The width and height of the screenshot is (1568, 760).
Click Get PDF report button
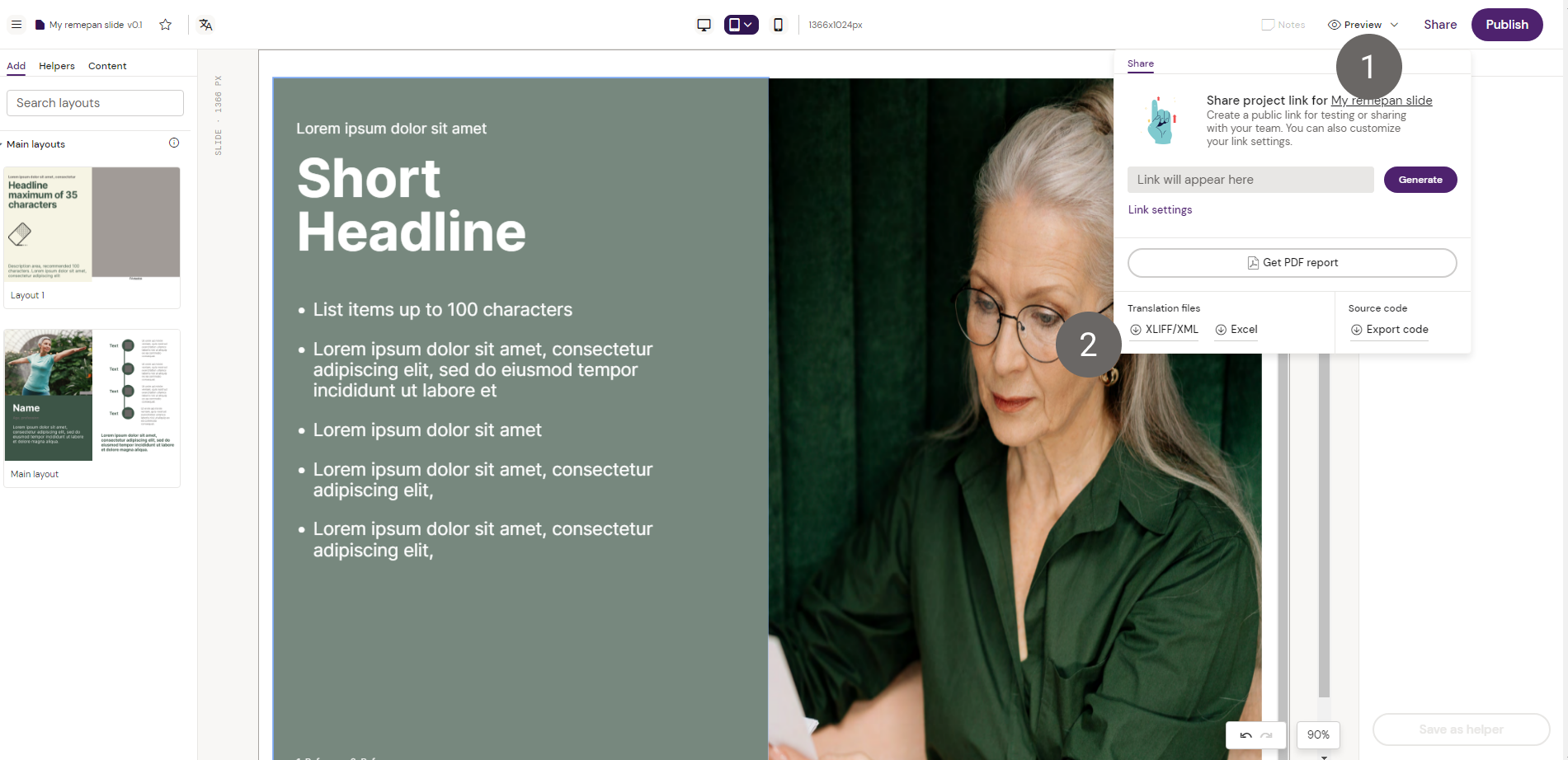[1292, 263]
